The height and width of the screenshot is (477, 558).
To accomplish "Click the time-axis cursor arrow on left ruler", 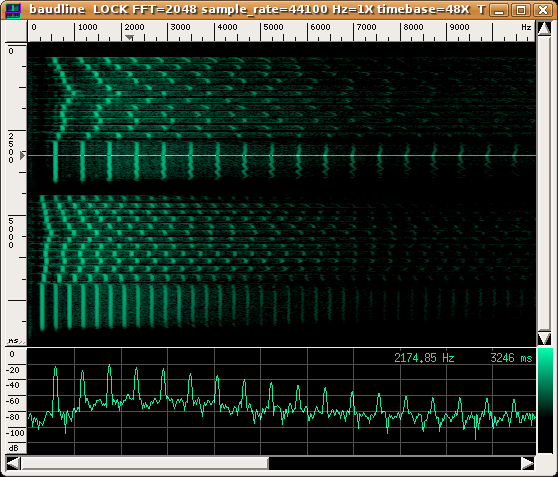I will [x=22, y=156].
